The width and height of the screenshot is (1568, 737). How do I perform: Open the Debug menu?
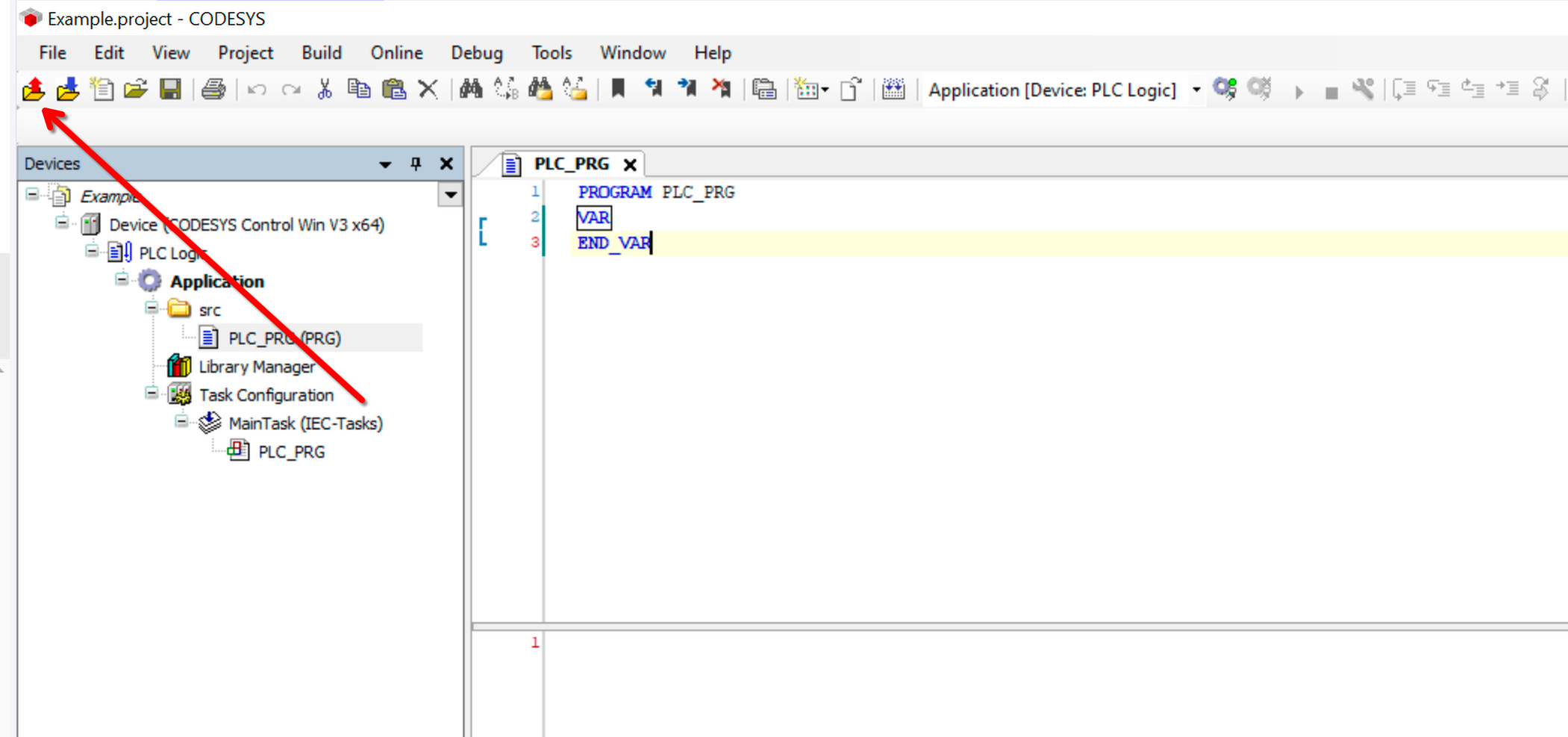point(477,53)
